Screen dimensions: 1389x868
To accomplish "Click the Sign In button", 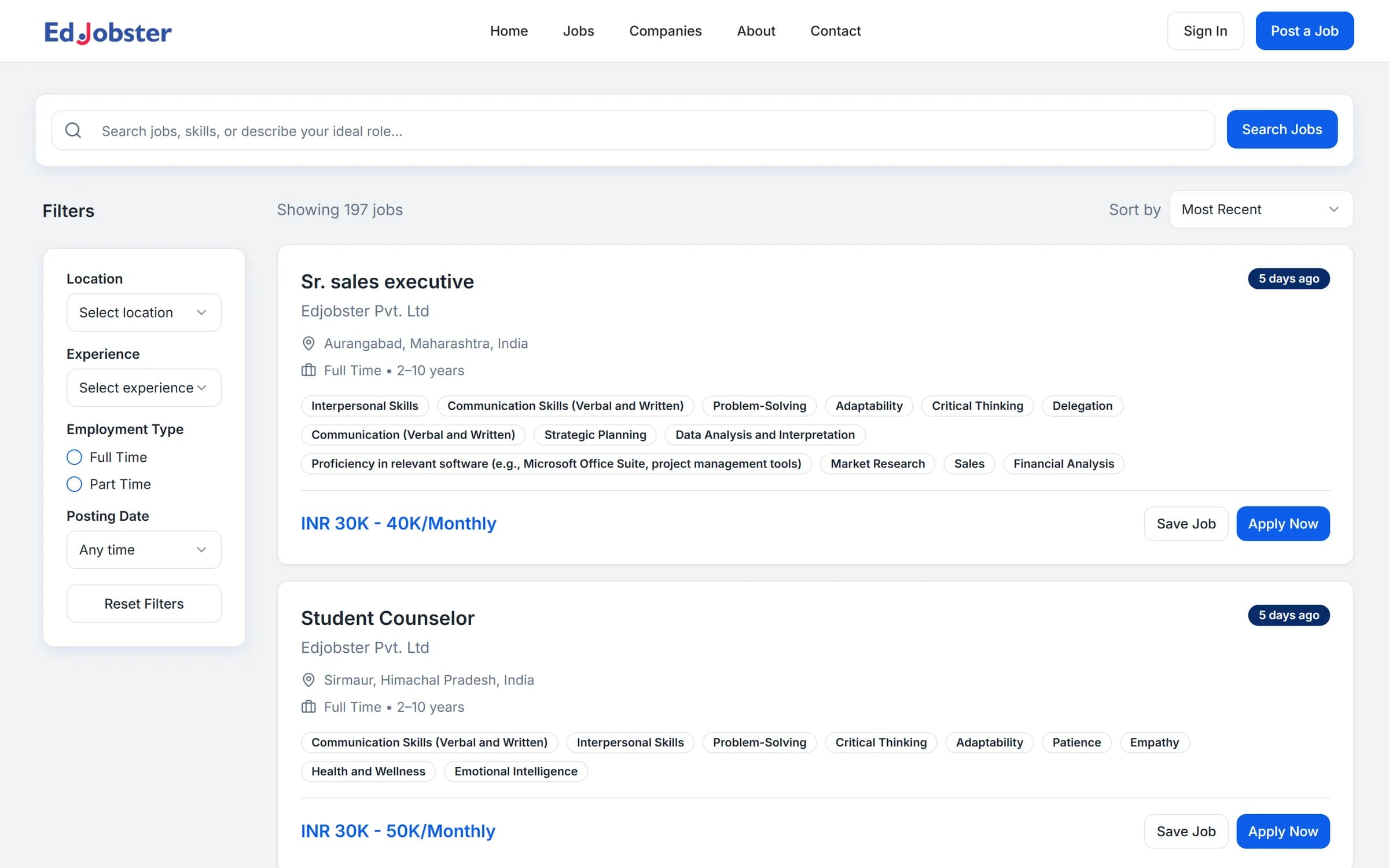I will (1206, 31).
